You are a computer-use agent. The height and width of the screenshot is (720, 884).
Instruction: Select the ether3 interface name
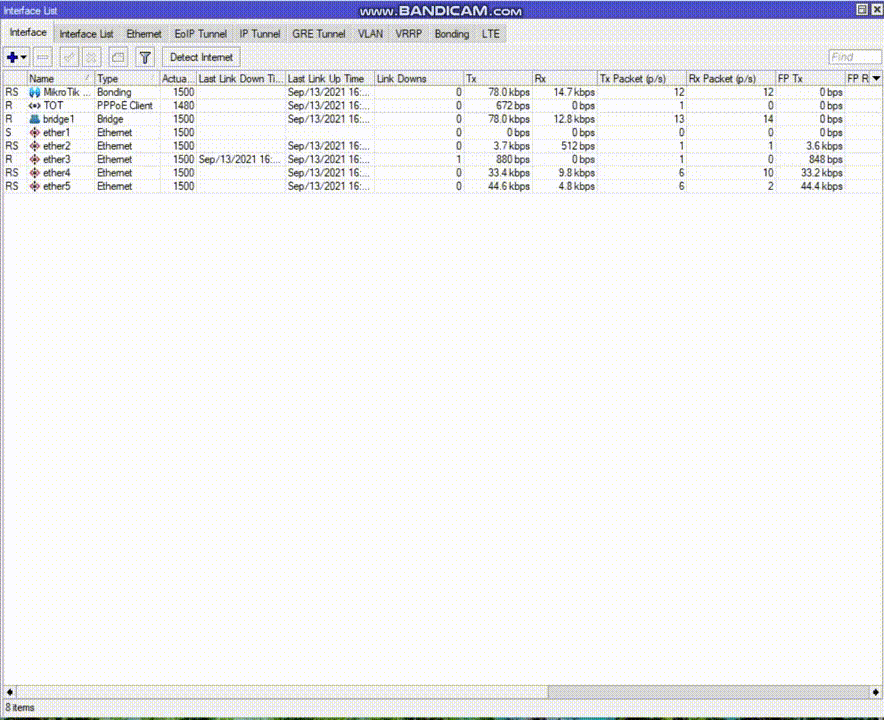pos(56,160)
